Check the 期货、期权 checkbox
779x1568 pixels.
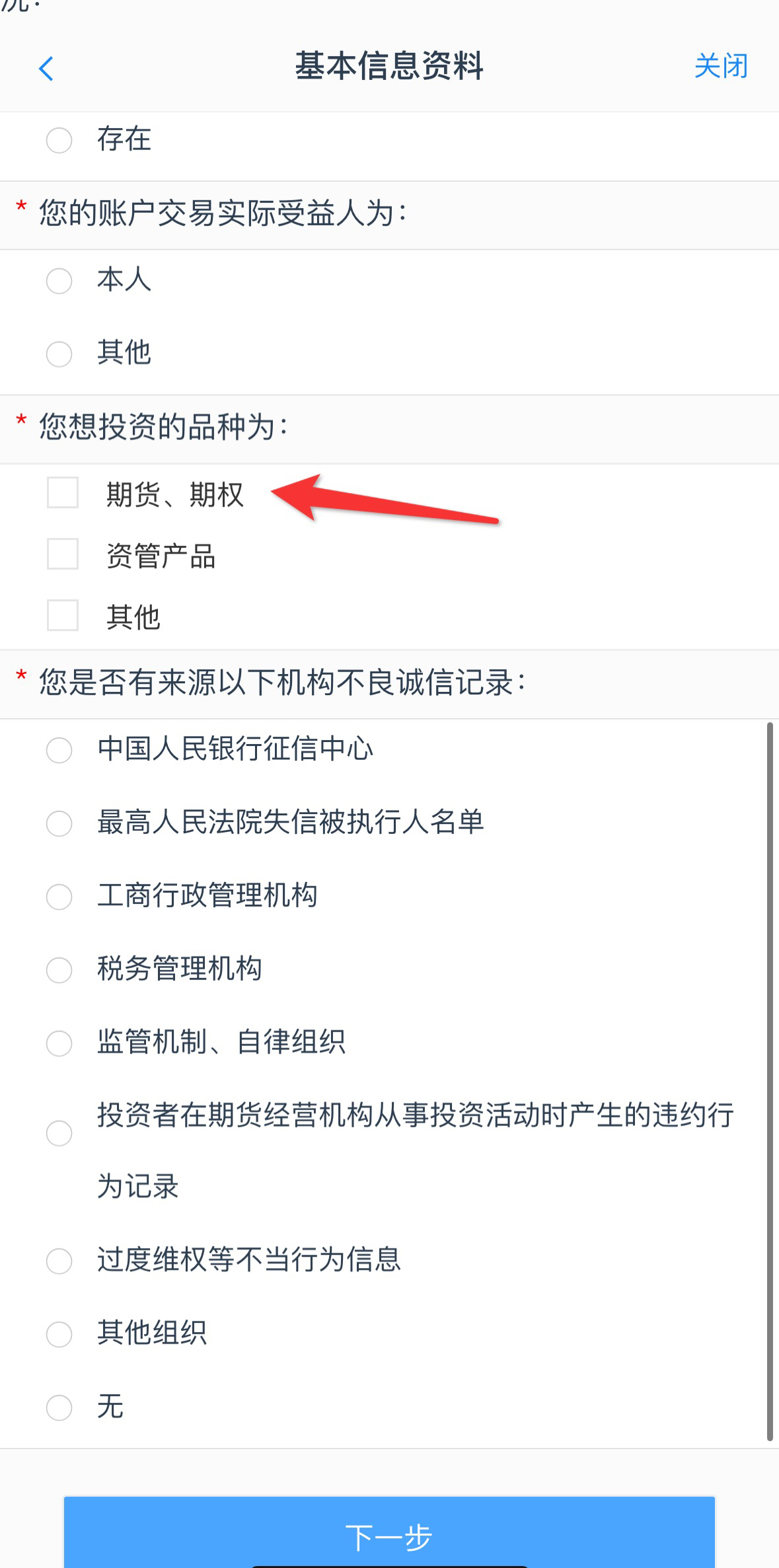click(63, 493)
